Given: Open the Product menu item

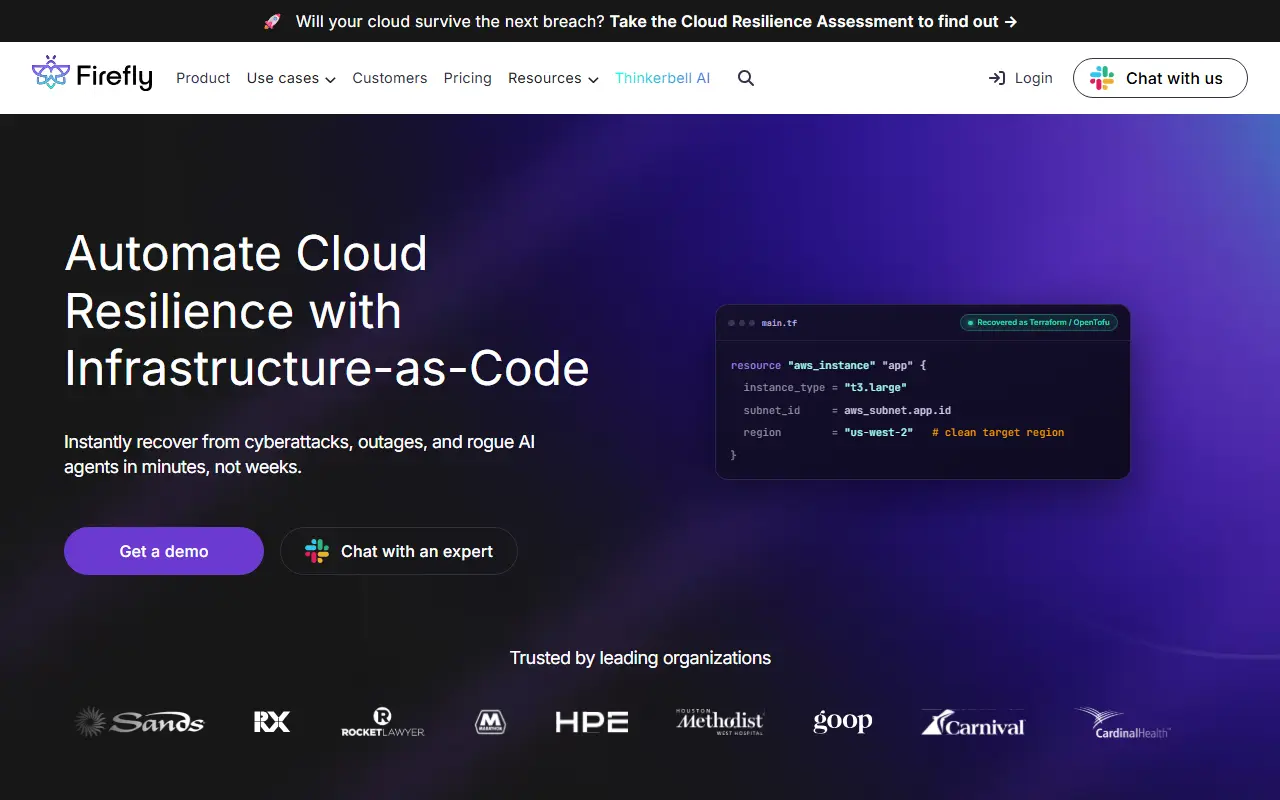Looking at the screenshot, I should tap(203, 78).
